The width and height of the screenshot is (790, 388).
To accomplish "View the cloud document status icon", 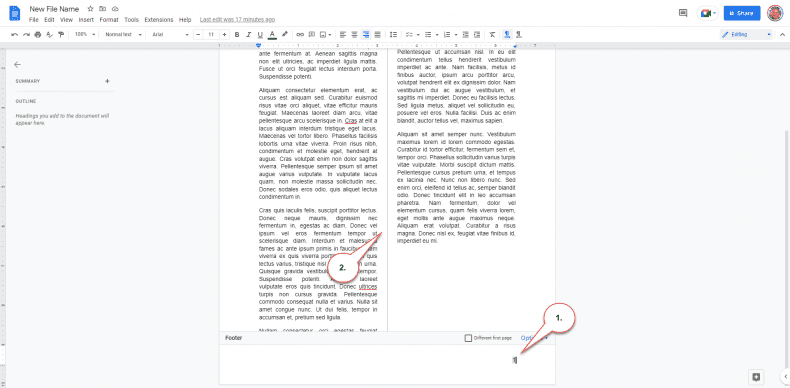I will point(115,9).
